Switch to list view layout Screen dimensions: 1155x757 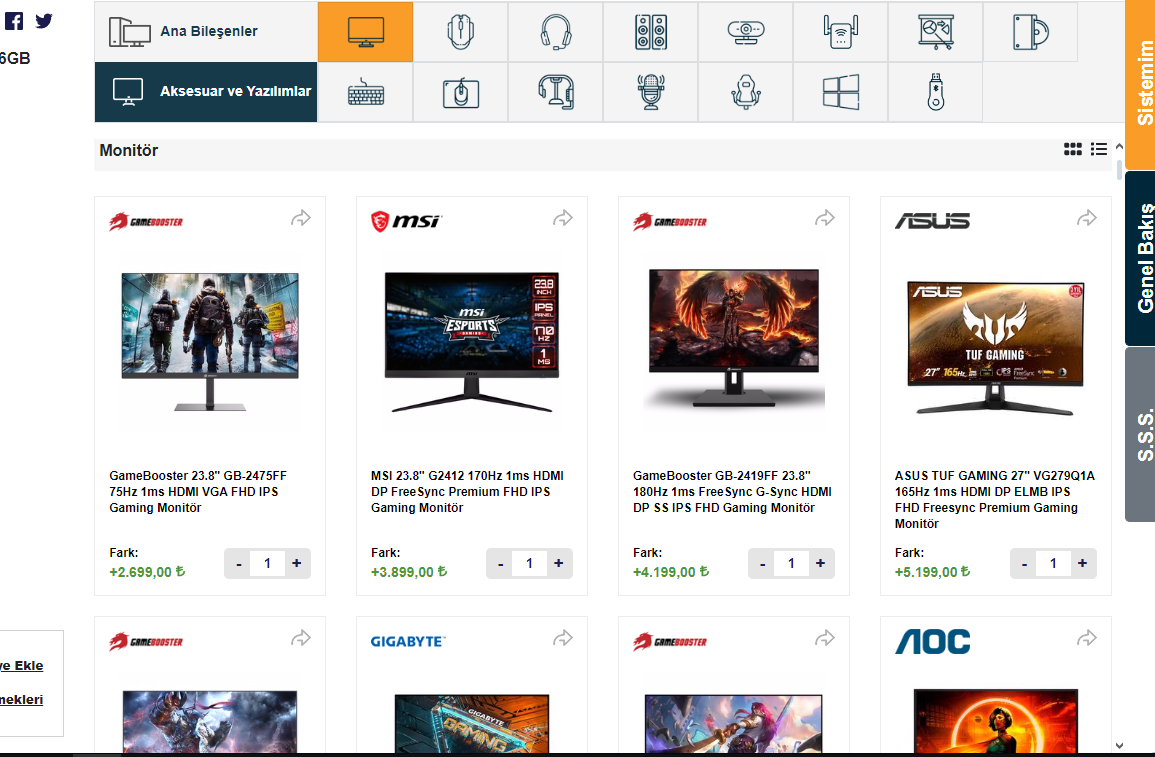pos(1099,149)
